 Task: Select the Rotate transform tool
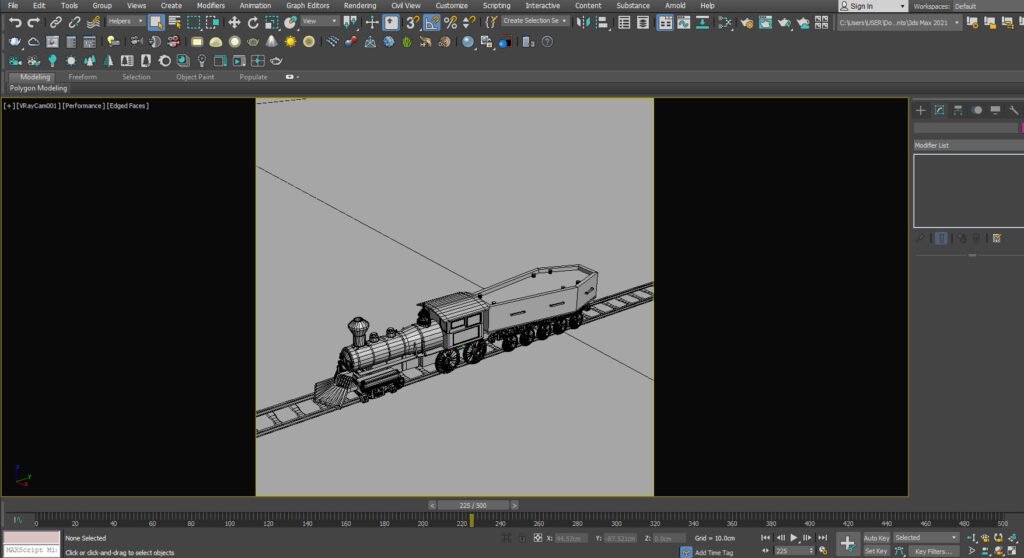point(253,22)
